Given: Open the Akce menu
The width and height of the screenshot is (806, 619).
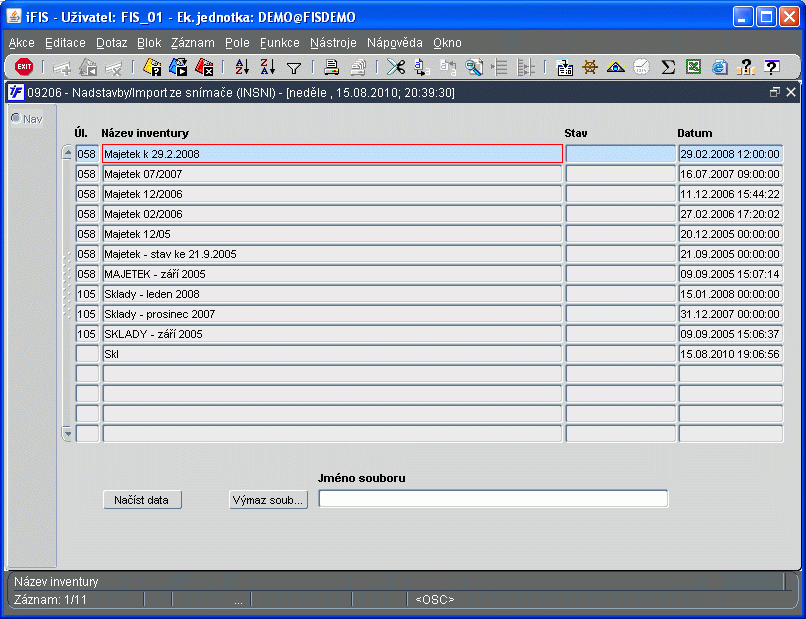Looking at the screenshot, I should point(22,43).
